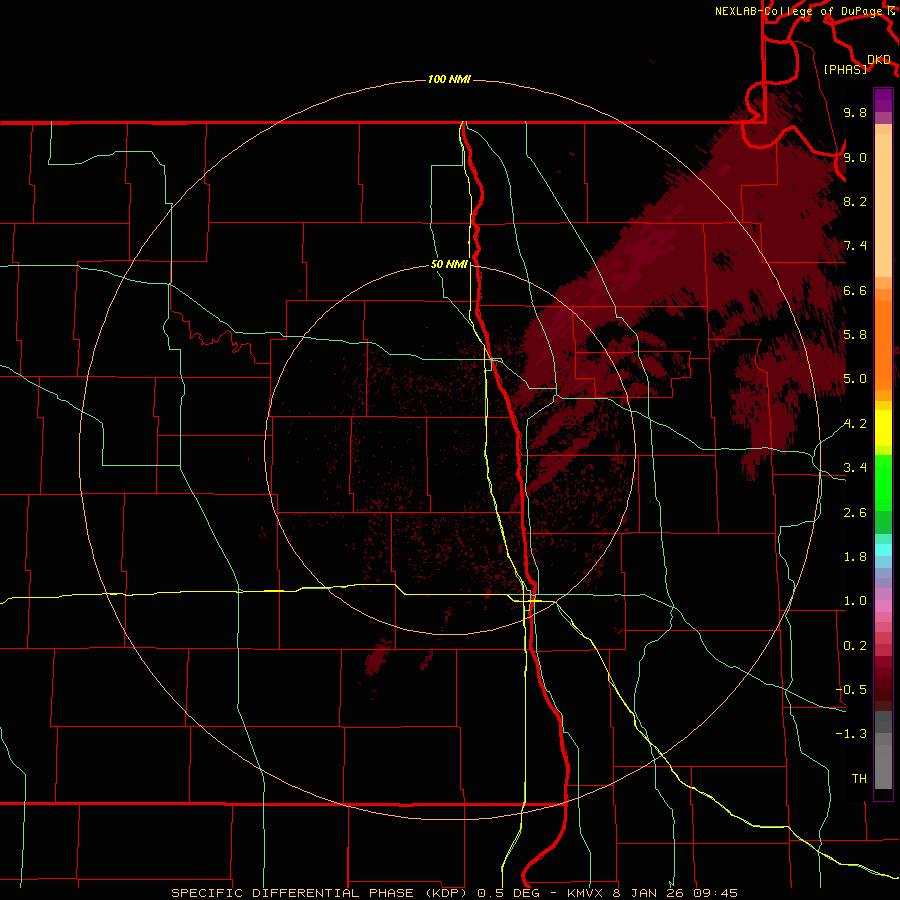Click the 6.6 scale value
Screen dimensions: 900x900
[x=855, y=290]
